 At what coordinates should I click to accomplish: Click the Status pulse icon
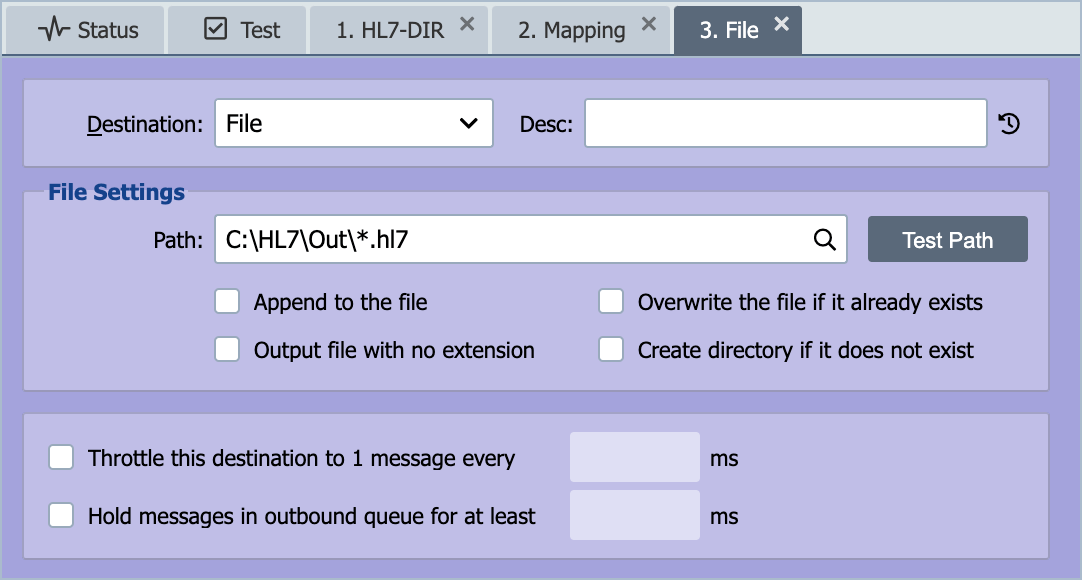click(54, 30)
